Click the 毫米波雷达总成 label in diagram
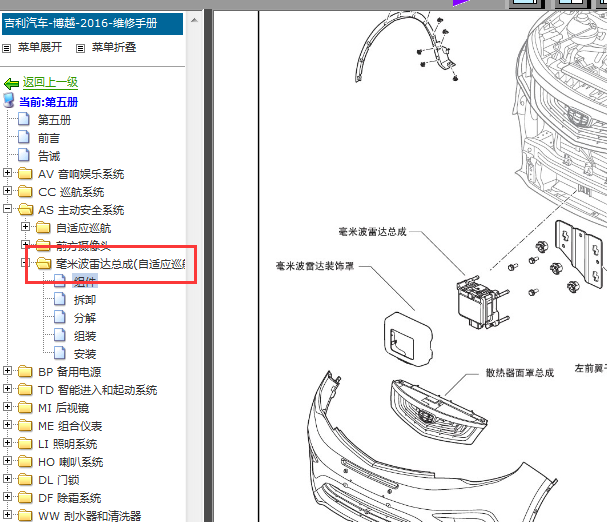Viewport: 607px width, 522px height. (x=372, y=232)
